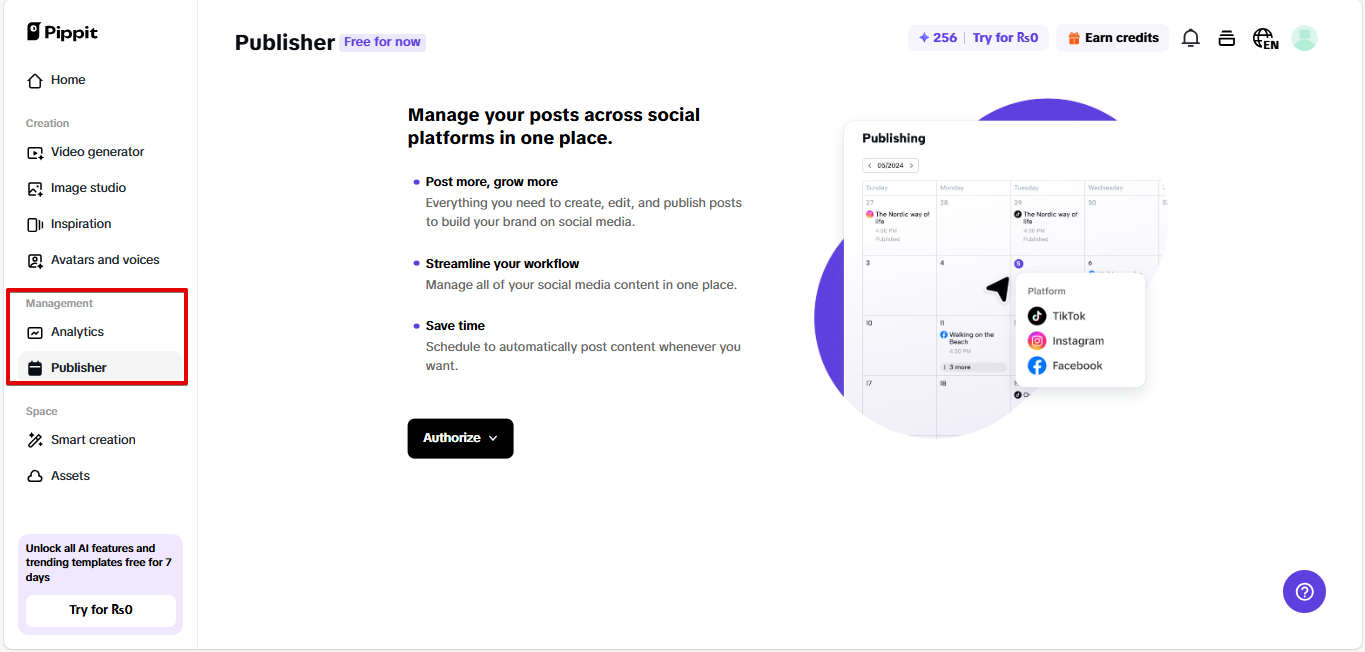Click Try for ₨0 in sidebar promo
This screenshot has height=652, width=1365.
click(x=101, y=610)
